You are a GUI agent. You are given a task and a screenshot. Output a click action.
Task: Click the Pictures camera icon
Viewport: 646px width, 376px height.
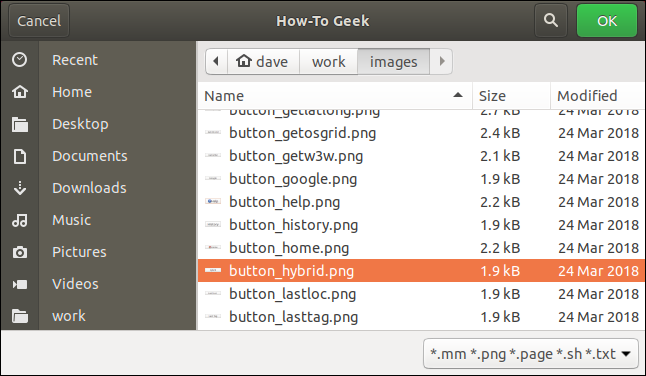pos(19,252)
